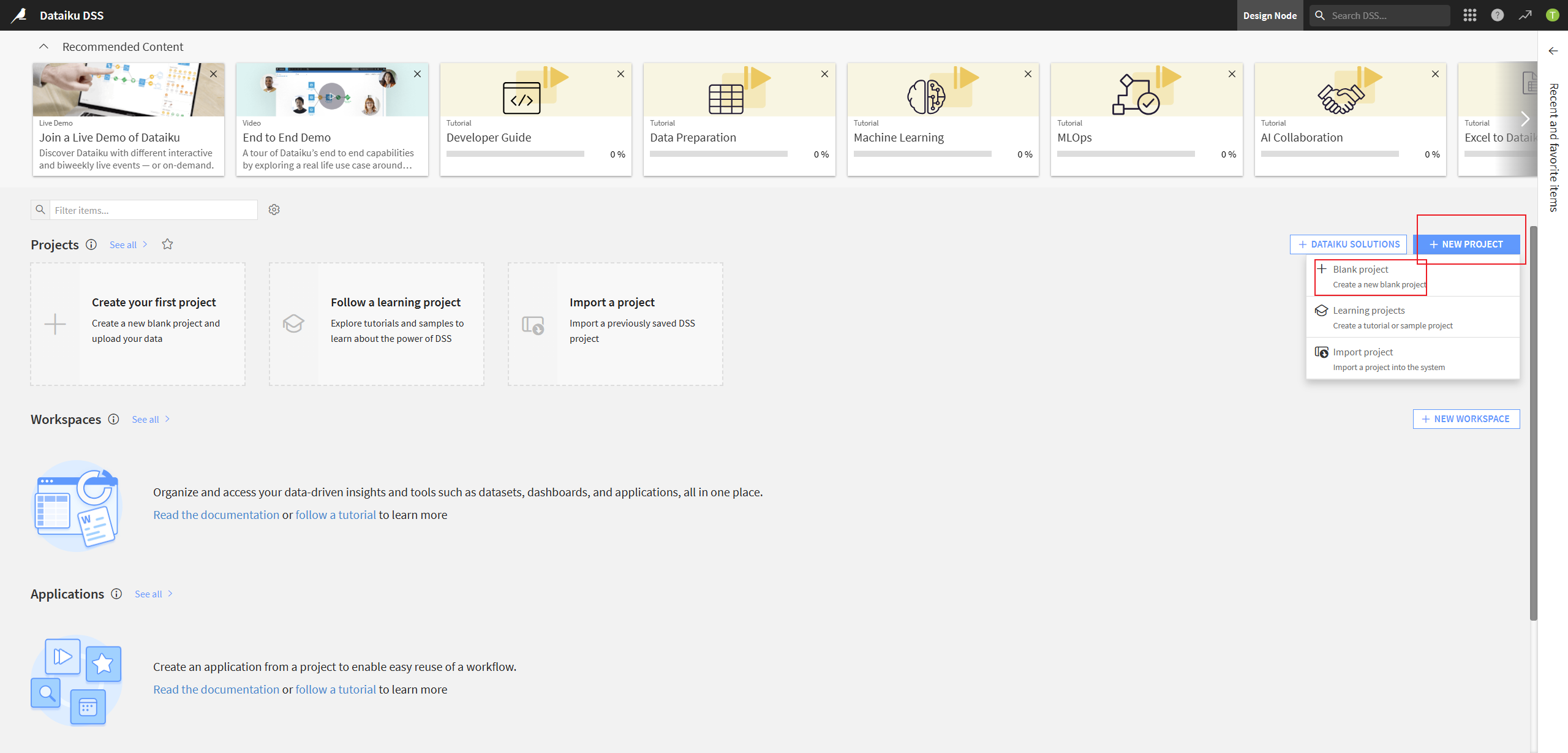
Task: Click the plus icon on Create your first project
Action: [x=55, y=324]
